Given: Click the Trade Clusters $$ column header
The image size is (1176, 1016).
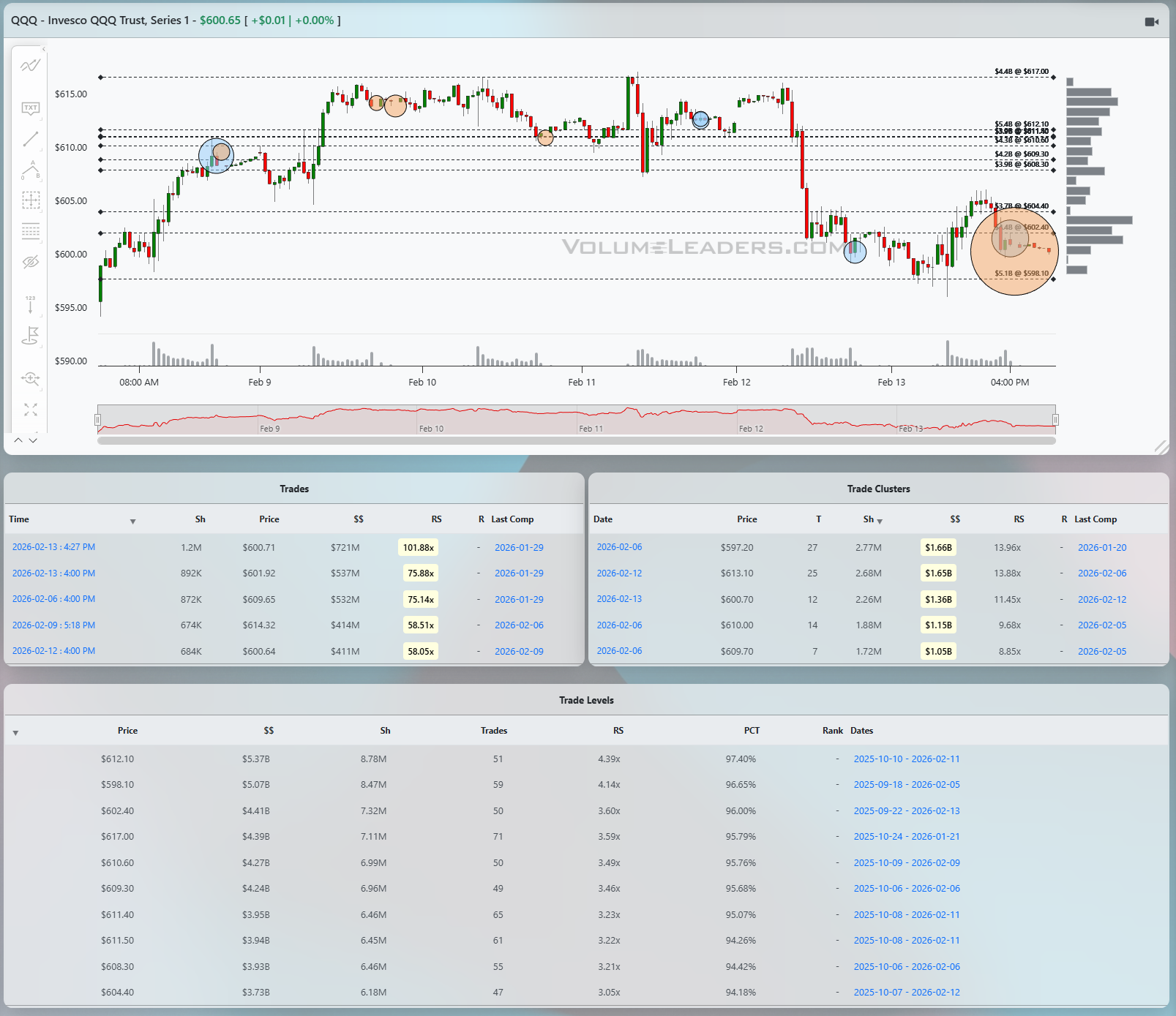Looking at the screenshot, I should click(x=955, y=519).
